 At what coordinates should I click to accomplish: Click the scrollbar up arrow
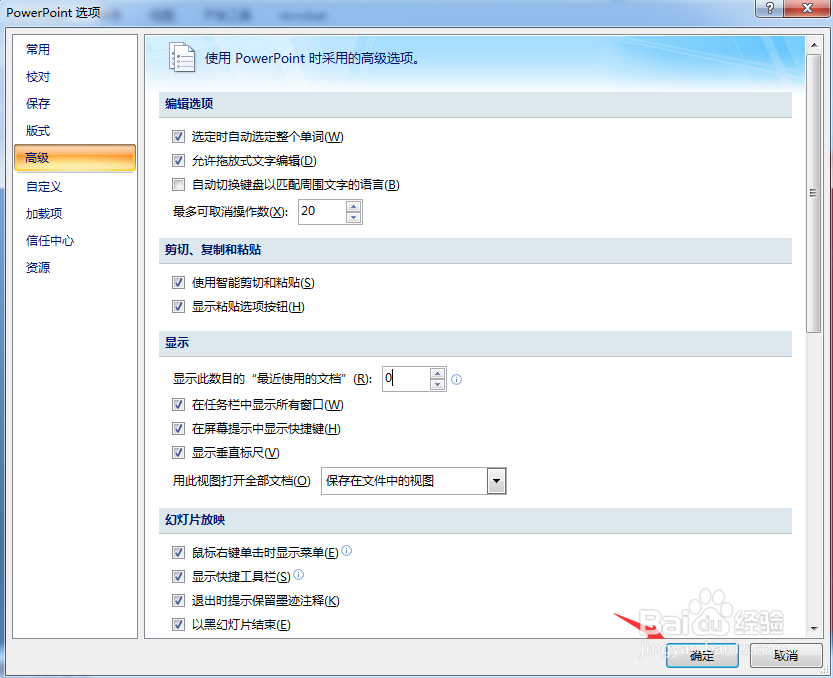813,45
